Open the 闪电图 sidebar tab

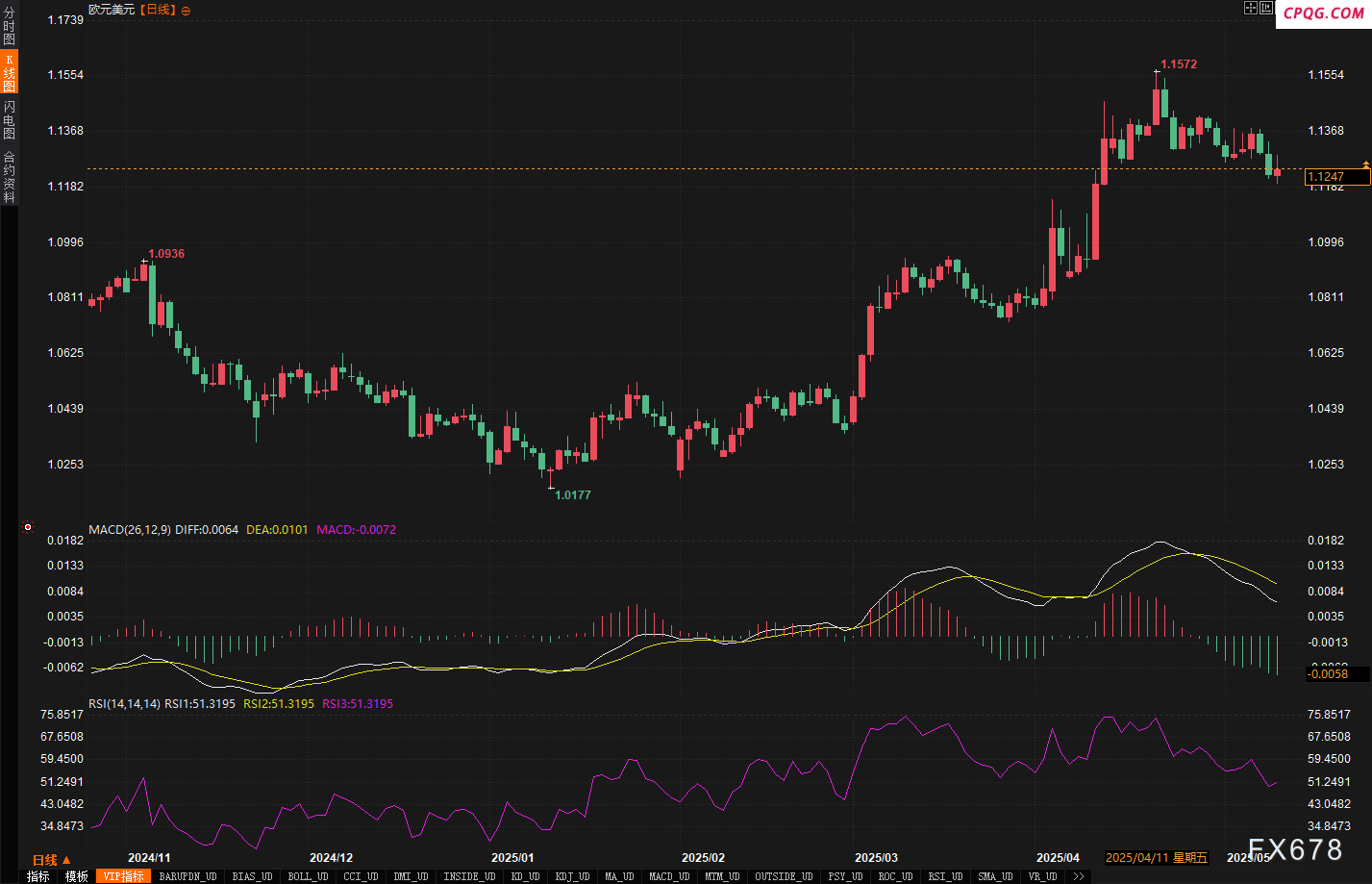pos(9,119)
